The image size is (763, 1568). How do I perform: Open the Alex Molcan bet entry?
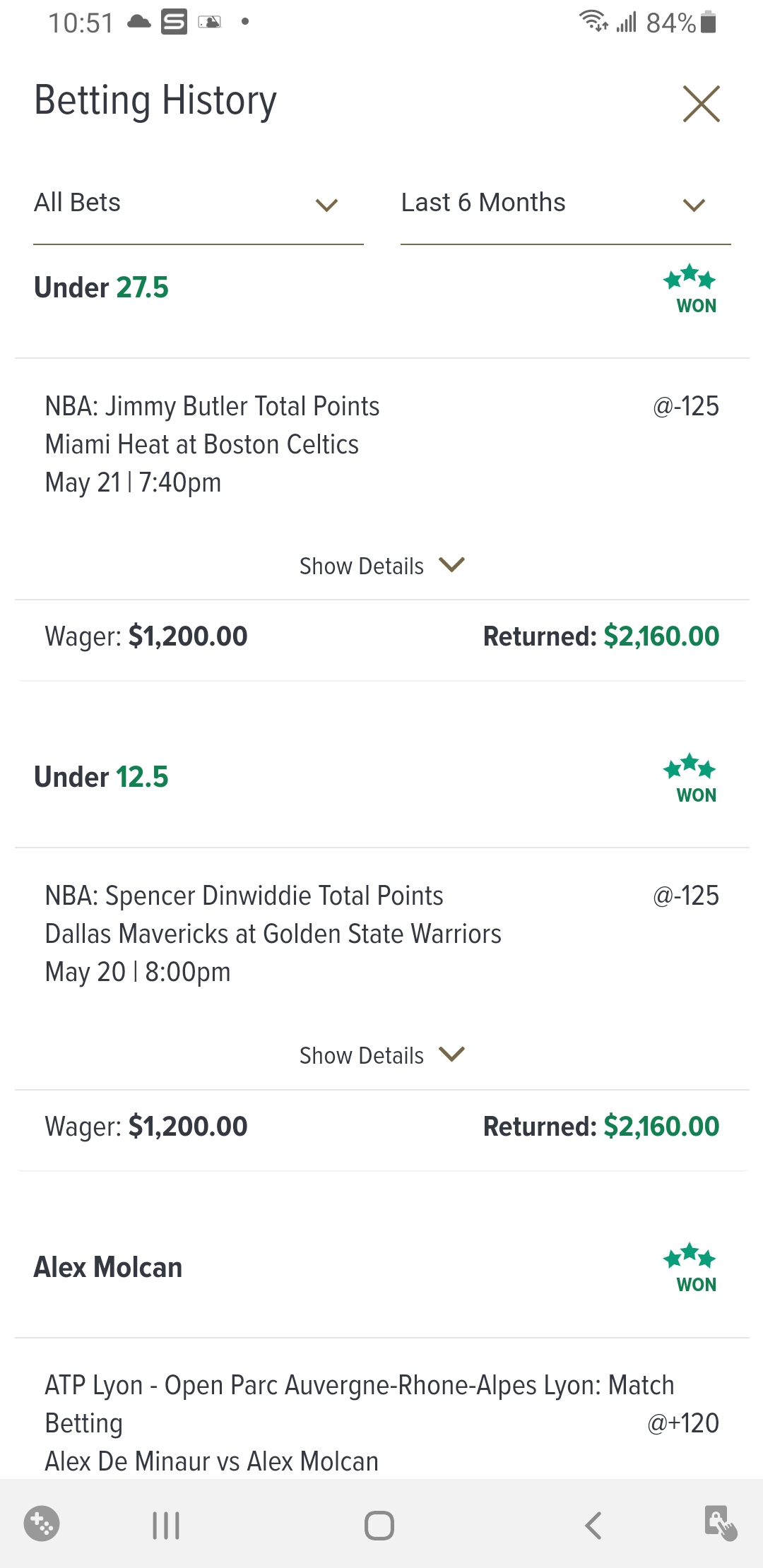[x=109, y=1268]
